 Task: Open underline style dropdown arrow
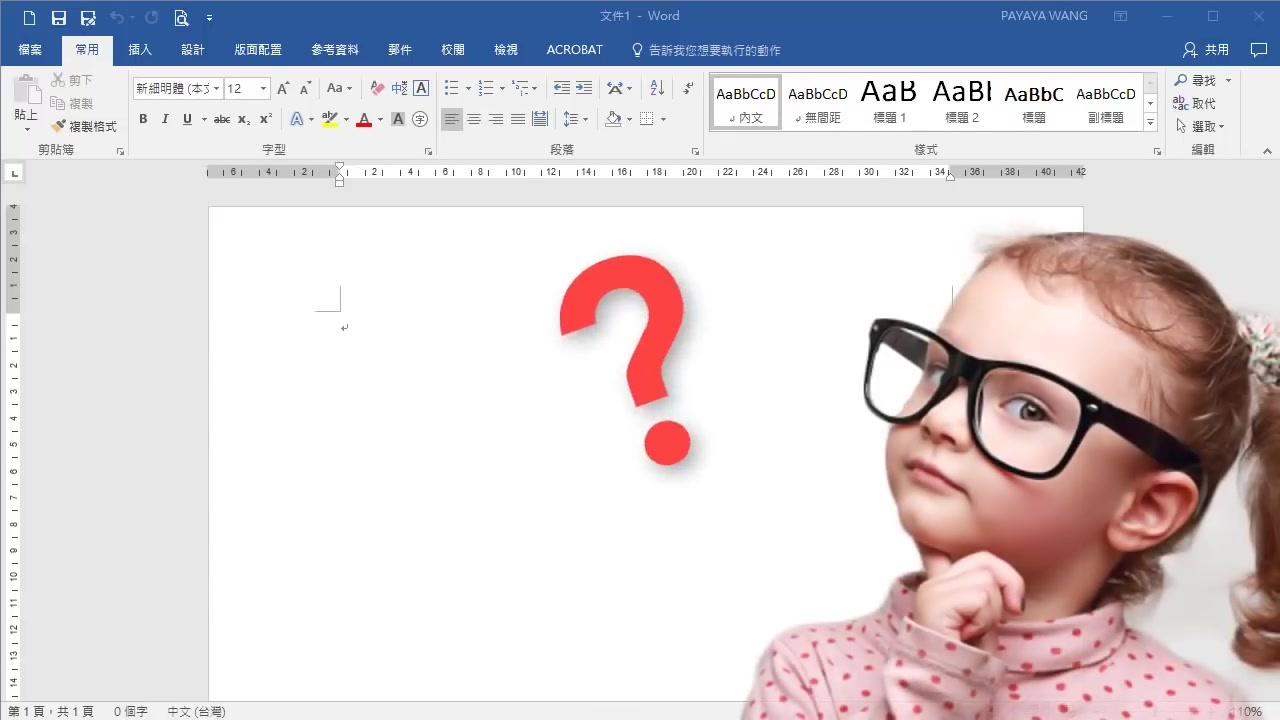[x=204, y=119]
